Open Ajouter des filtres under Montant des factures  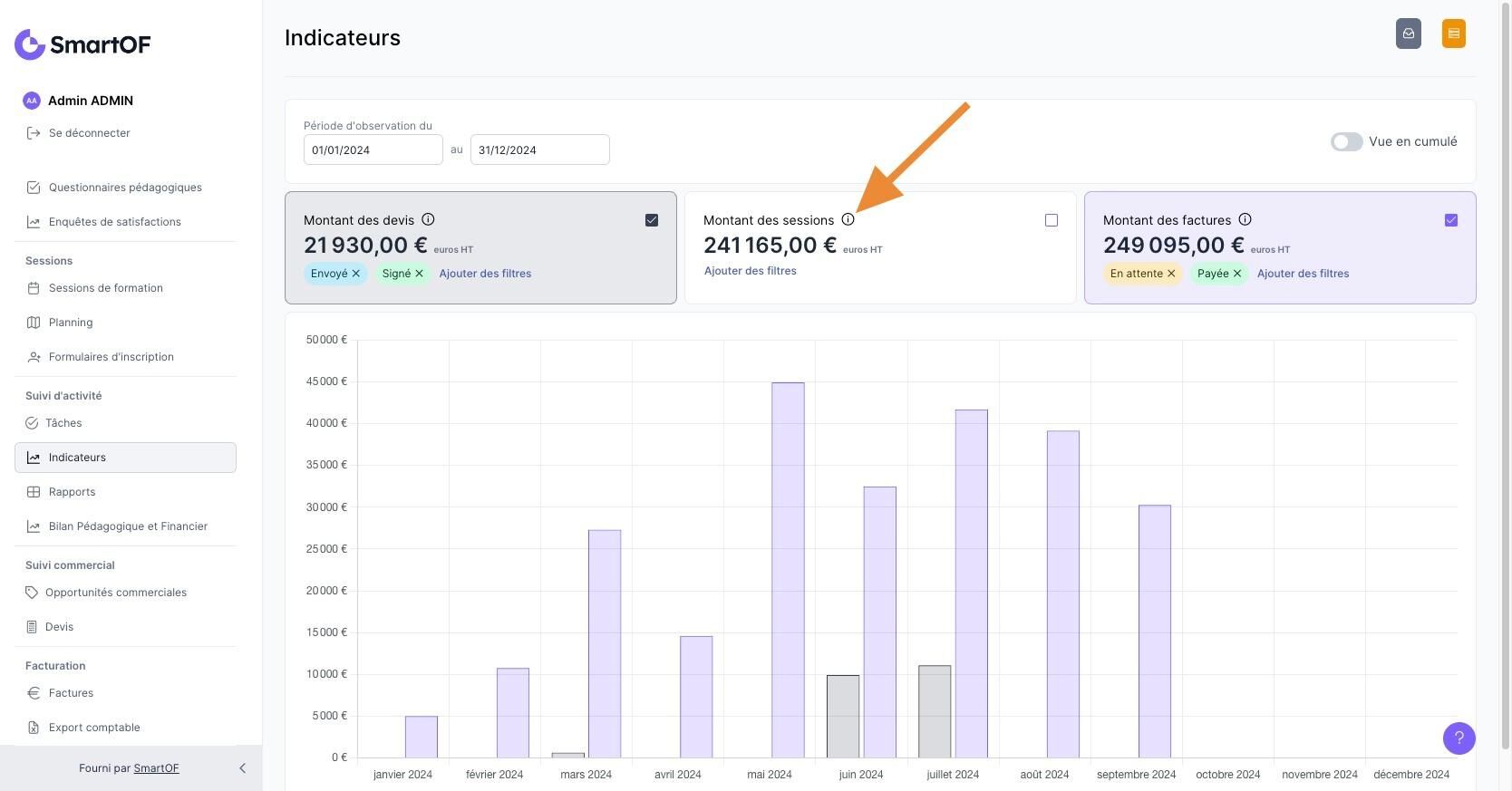1303,274
